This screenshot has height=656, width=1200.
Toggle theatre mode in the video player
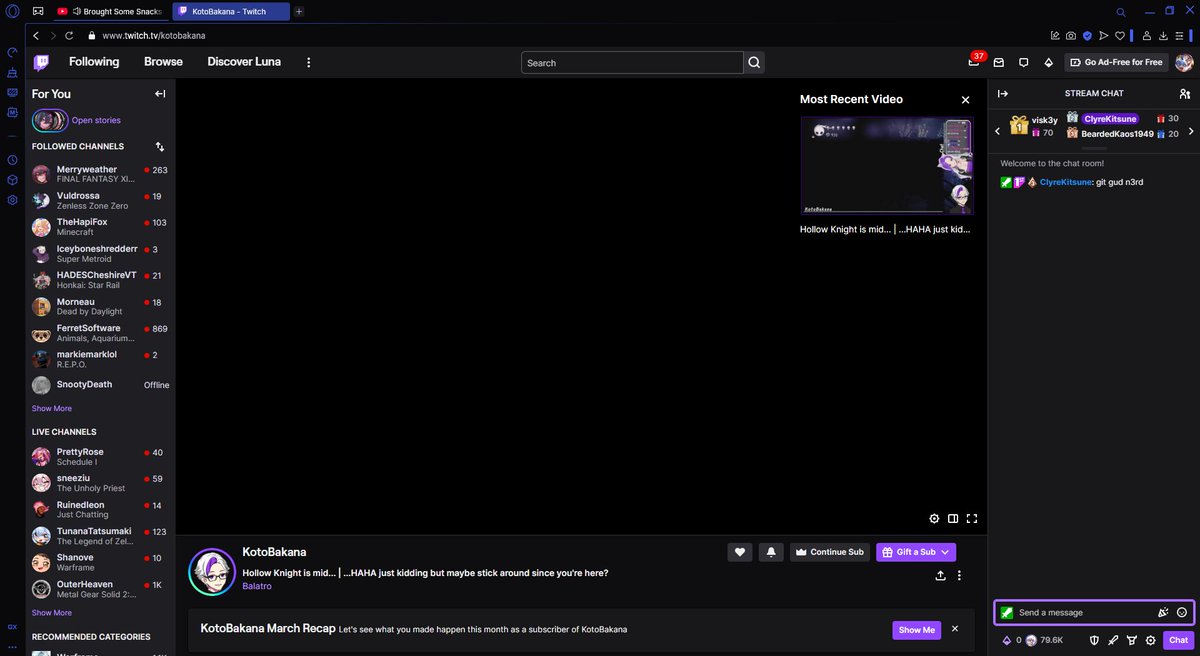click(x=953, y=519)
